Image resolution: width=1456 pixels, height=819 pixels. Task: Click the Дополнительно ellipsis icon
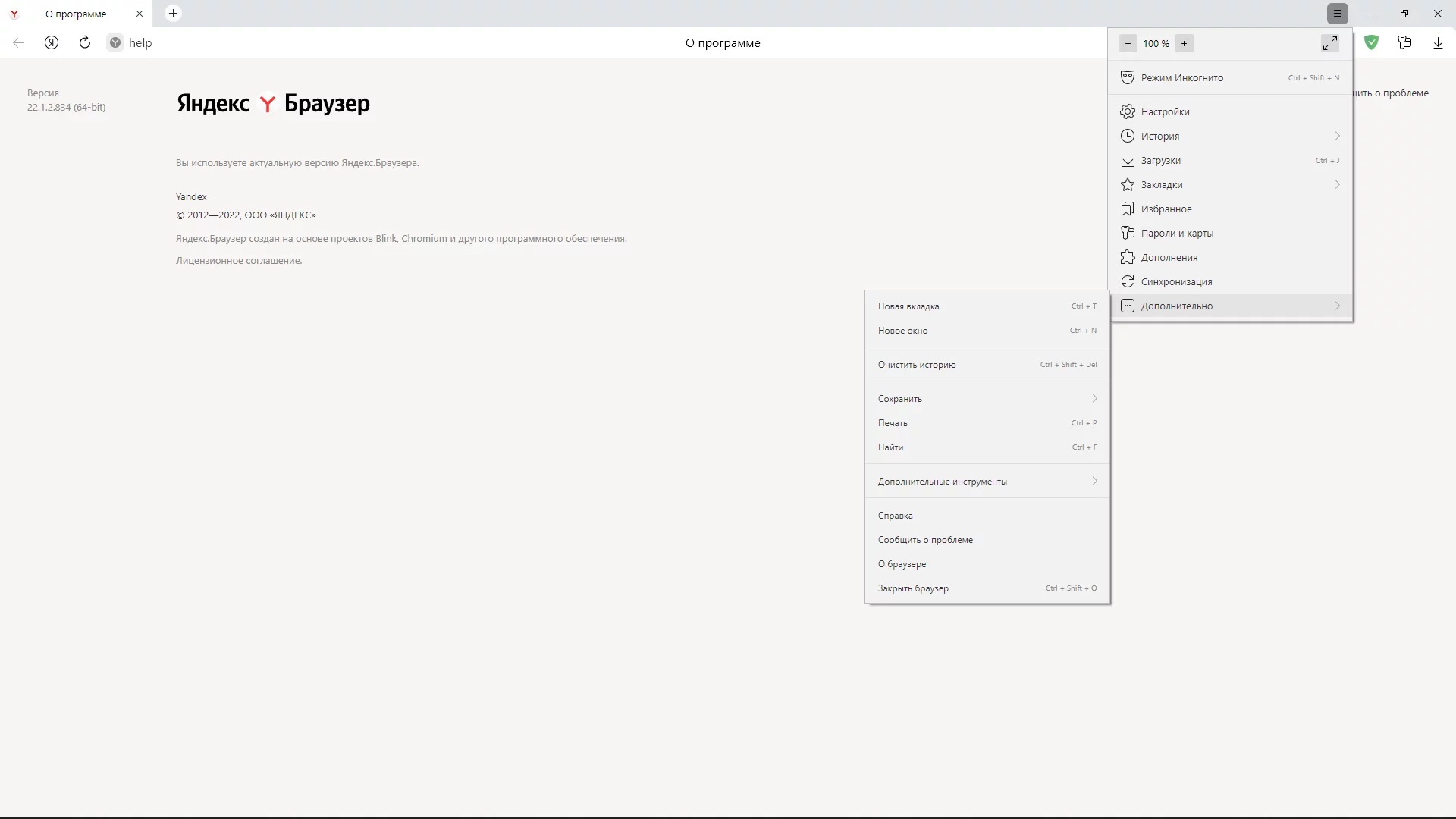click(1128, 306)
